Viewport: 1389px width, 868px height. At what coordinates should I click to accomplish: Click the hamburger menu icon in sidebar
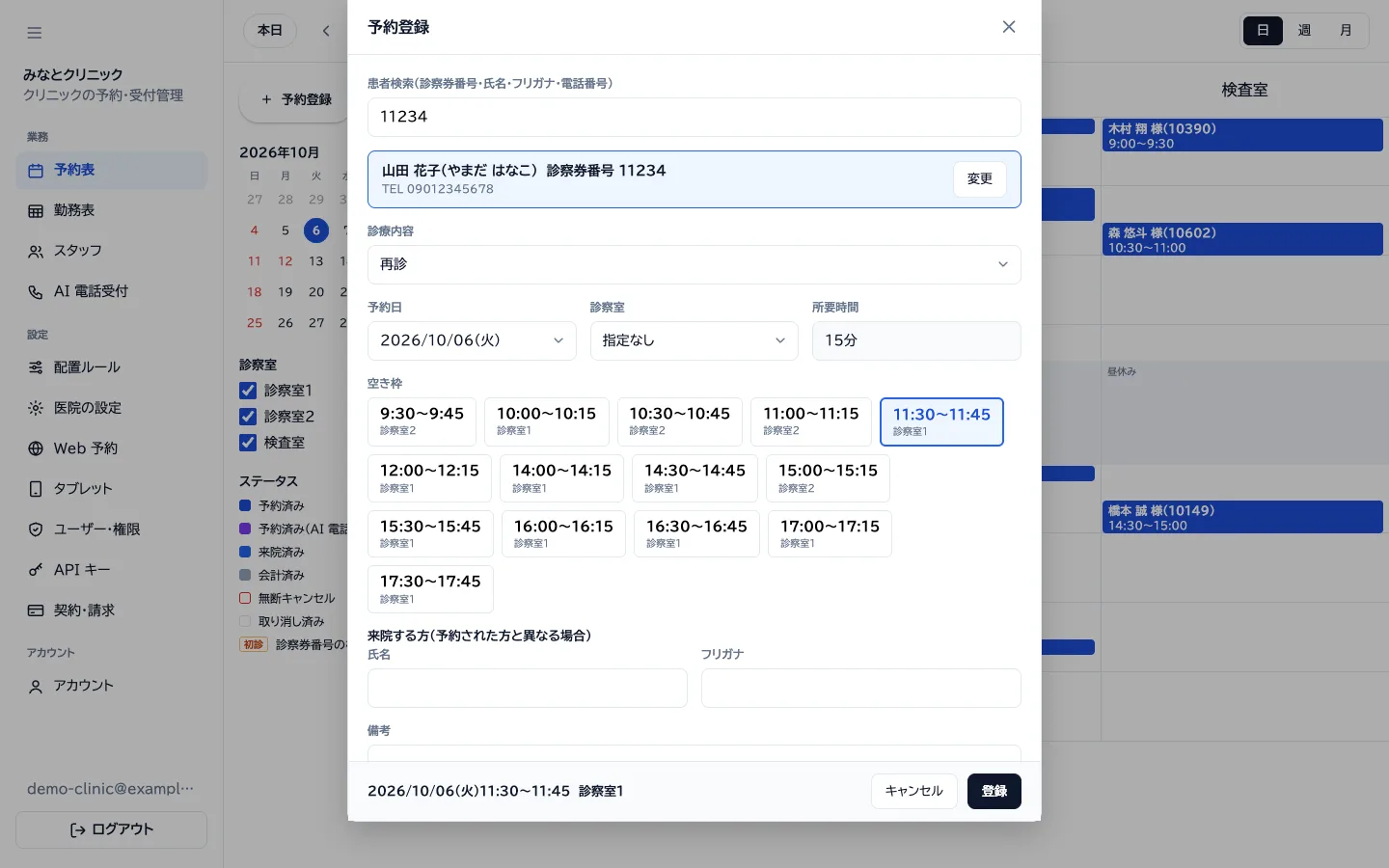[35, 33]
